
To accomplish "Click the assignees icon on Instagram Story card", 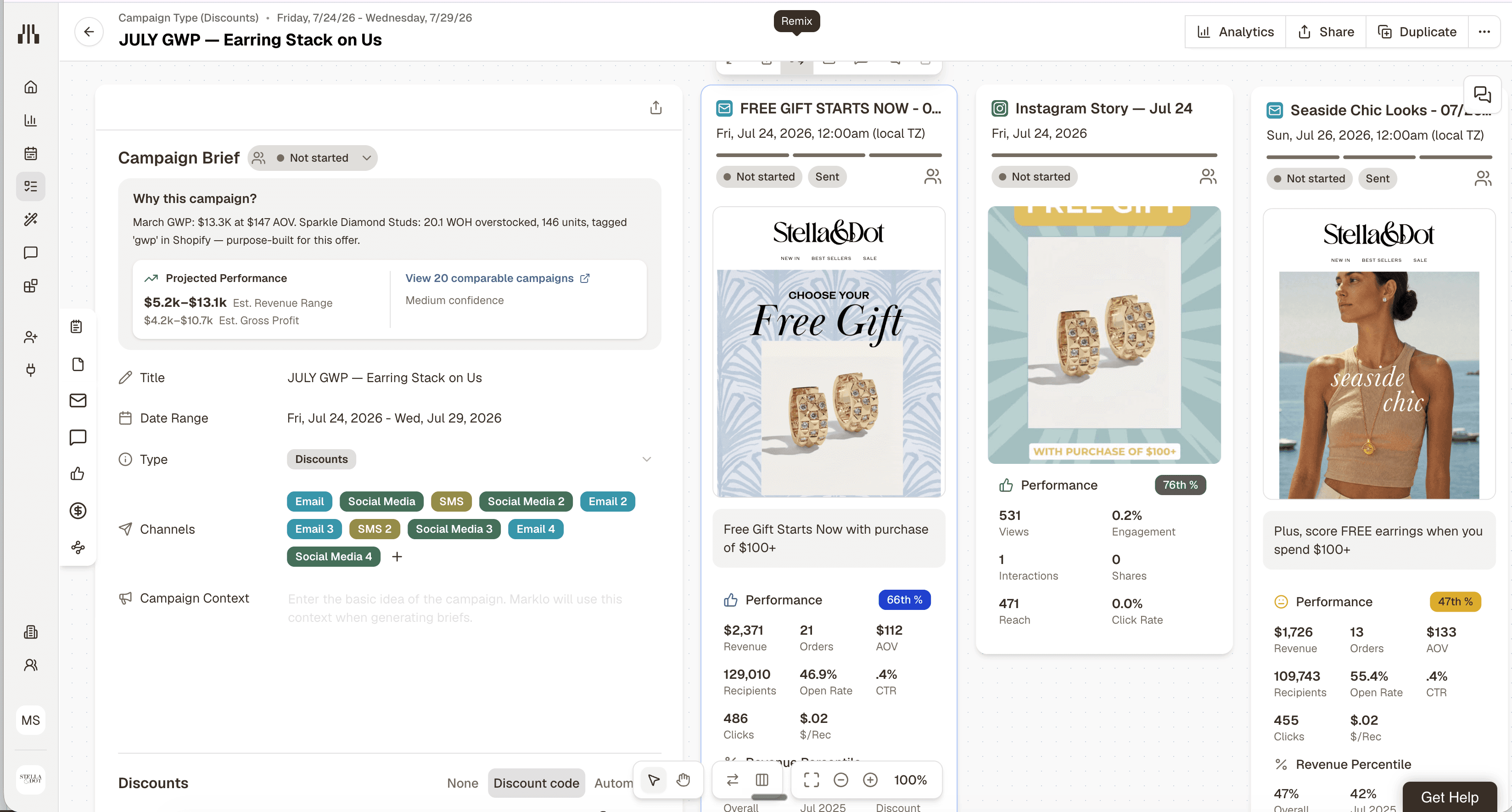I will 1208,177.
